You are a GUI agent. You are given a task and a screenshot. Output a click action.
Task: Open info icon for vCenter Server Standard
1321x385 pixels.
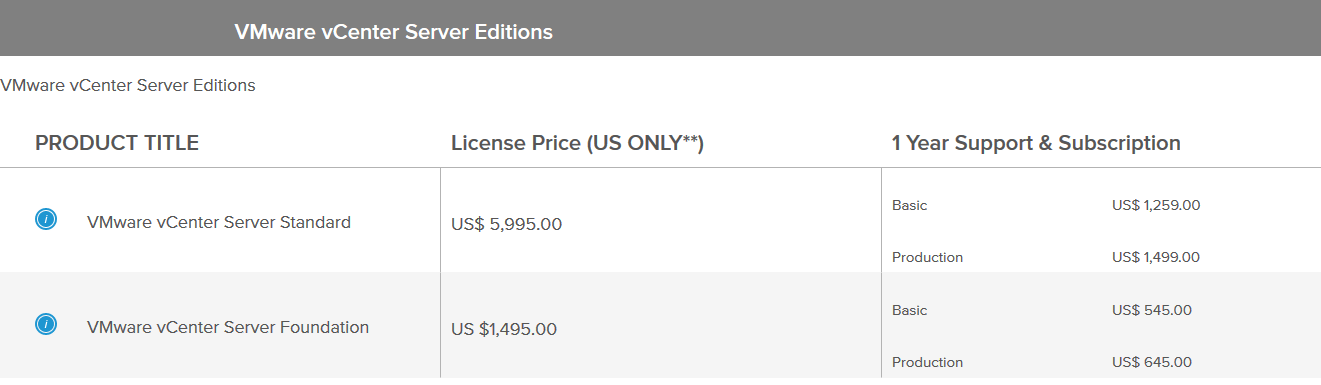[x=46, y=219]
